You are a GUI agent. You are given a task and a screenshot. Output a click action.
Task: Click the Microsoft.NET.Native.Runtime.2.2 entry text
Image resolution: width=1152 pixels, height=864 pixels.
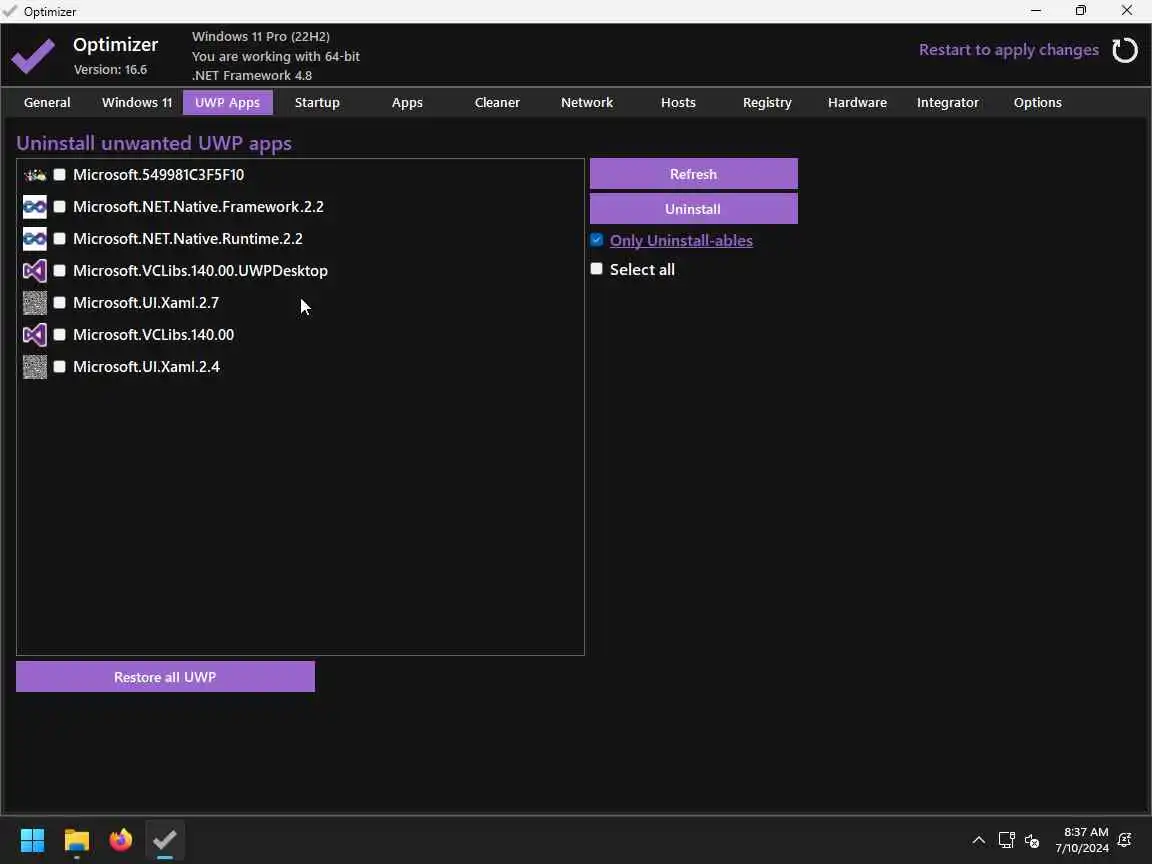188,239
